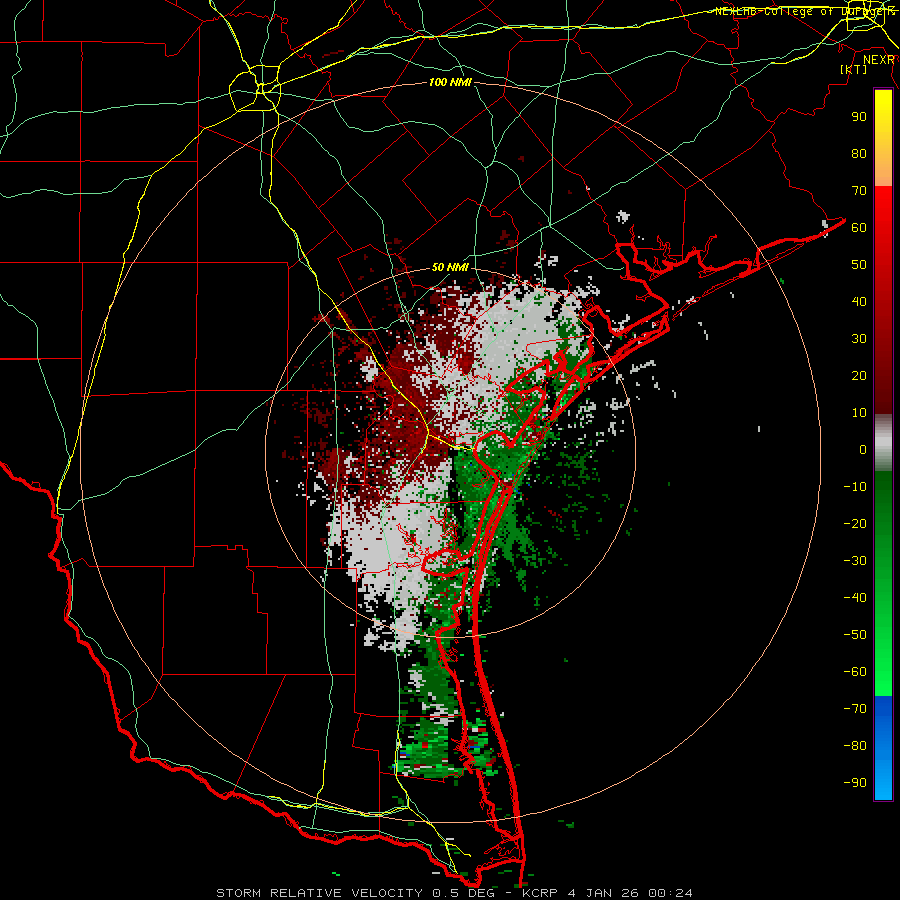This screenshot has height=900, width=900.
Task: Select the "10" velocity scale label
Action: click(859, 413)
